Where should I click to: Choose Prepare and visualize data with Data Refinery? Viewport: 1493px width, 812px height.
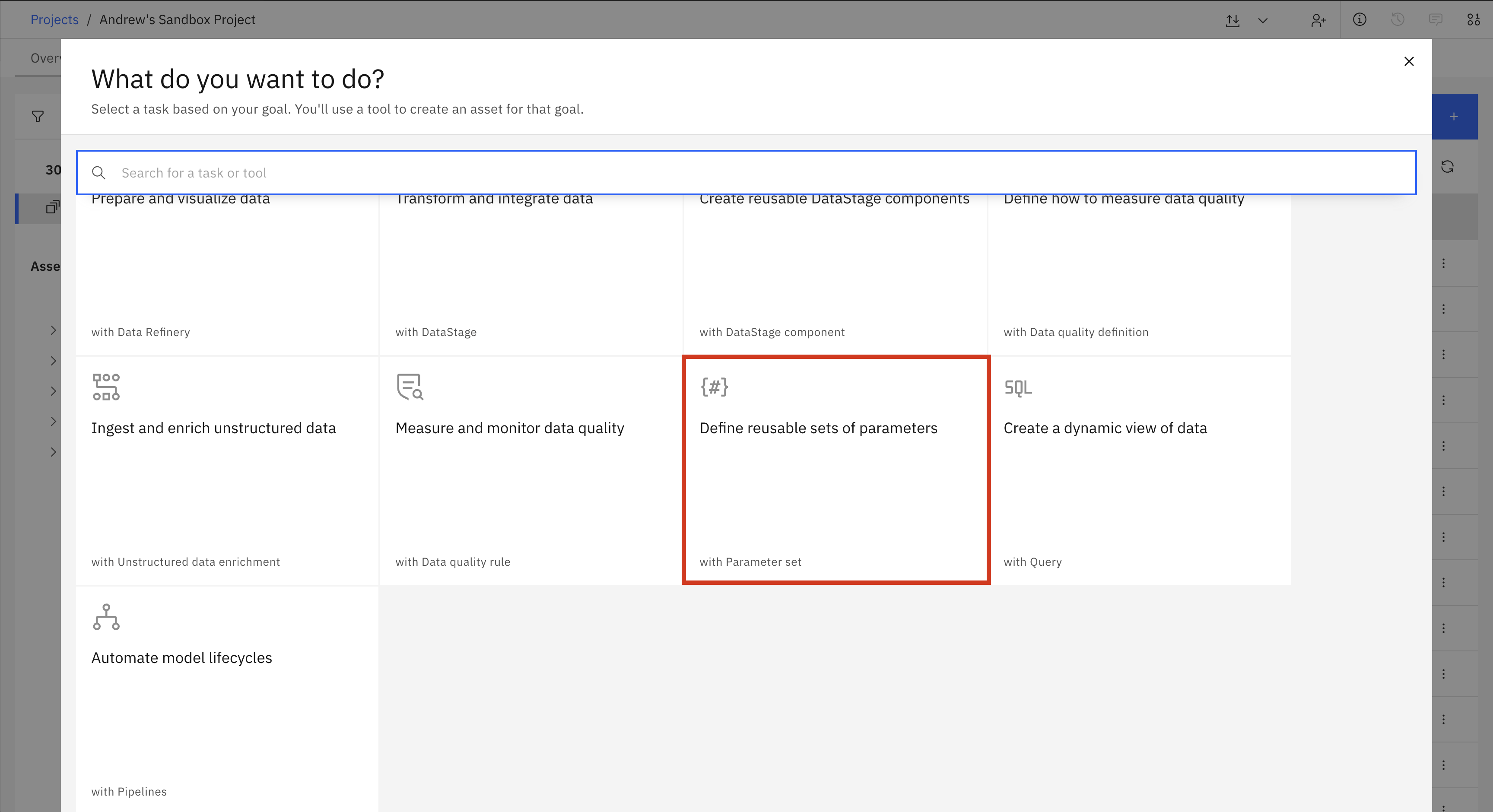pos(227,273)
